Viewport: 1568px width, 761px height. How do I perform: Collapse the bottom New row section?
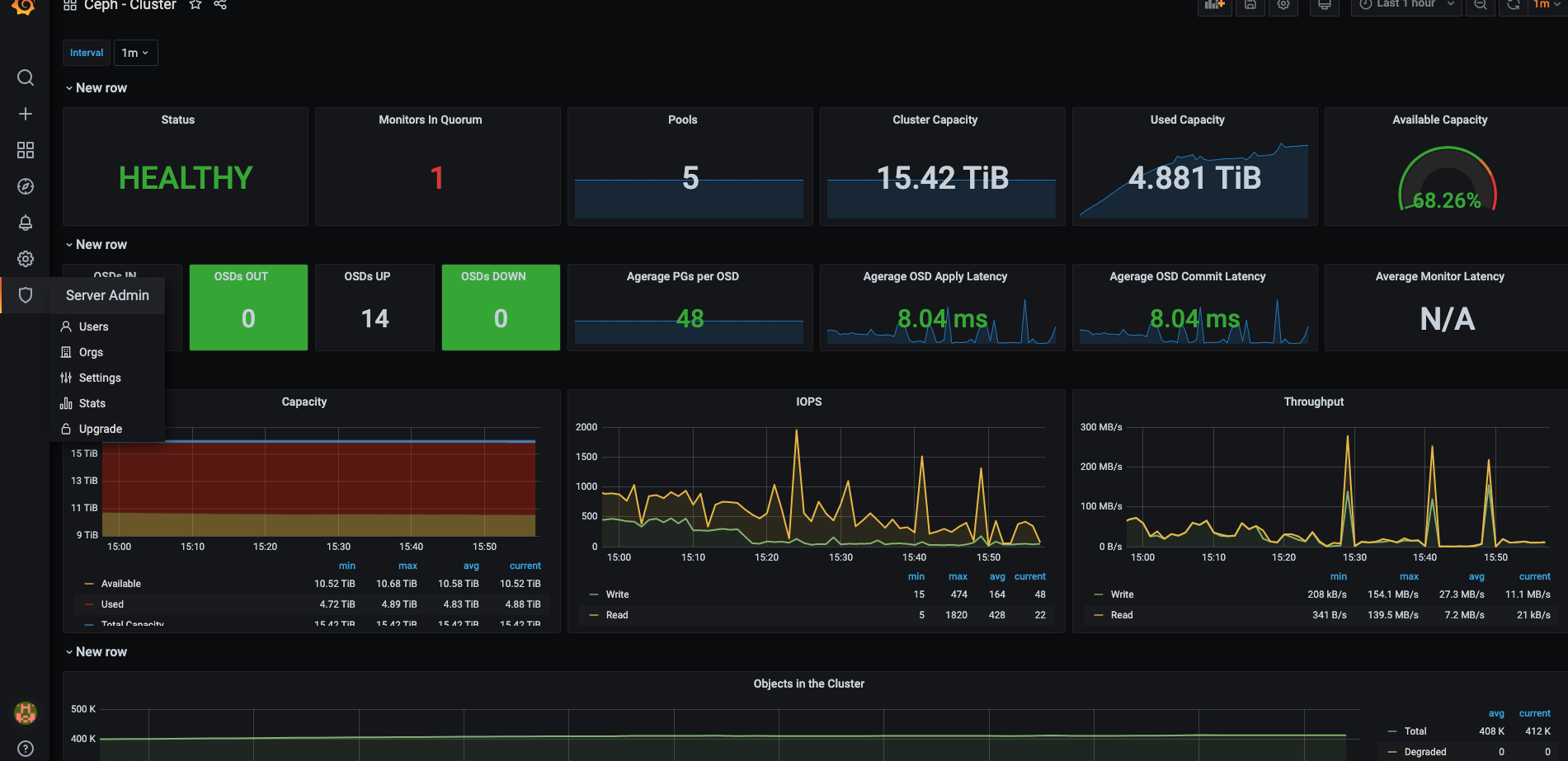coord(96,652)
